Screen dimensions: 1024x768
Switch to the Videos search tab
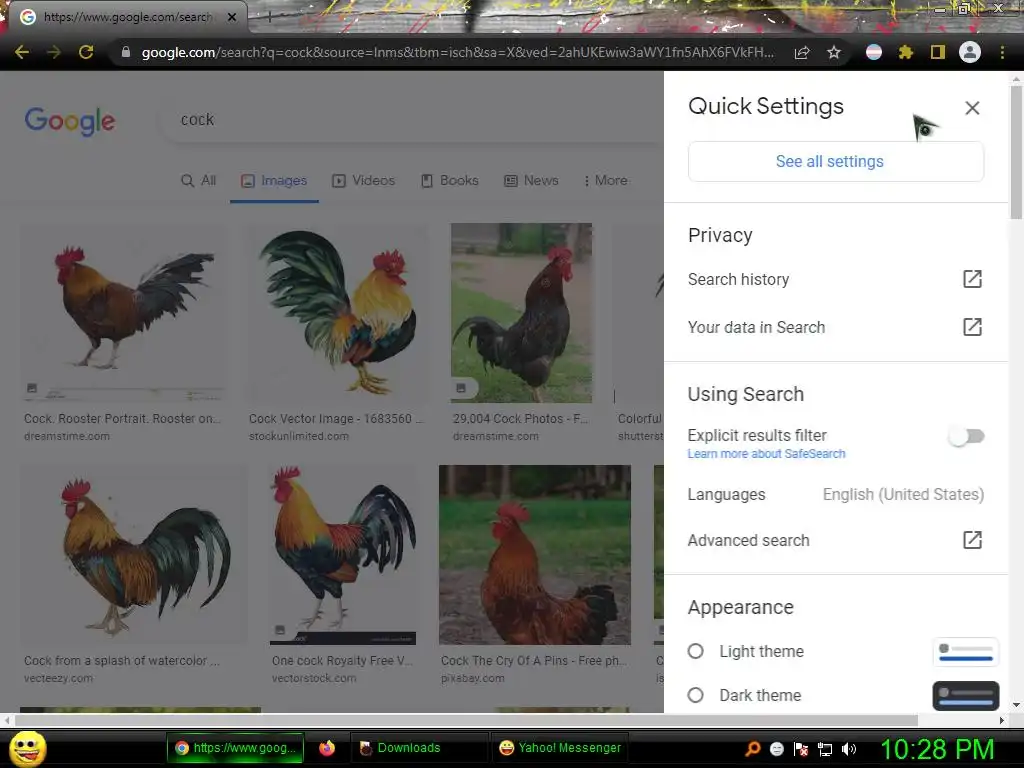(x=363, y=180)
